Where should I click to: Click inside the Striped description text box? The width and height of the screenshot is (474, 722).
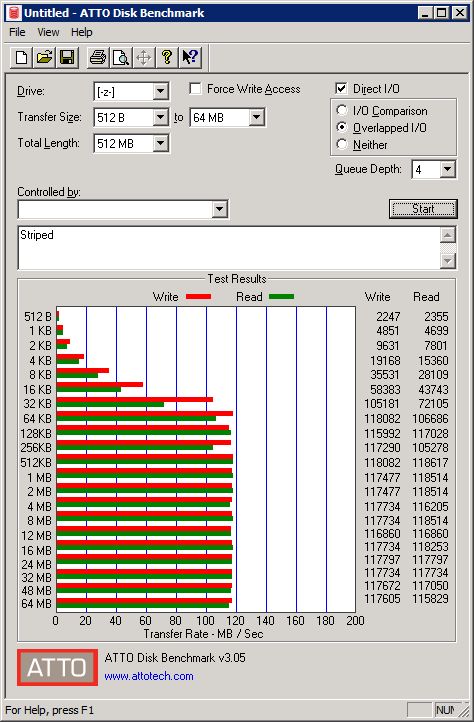click(229, 248)
